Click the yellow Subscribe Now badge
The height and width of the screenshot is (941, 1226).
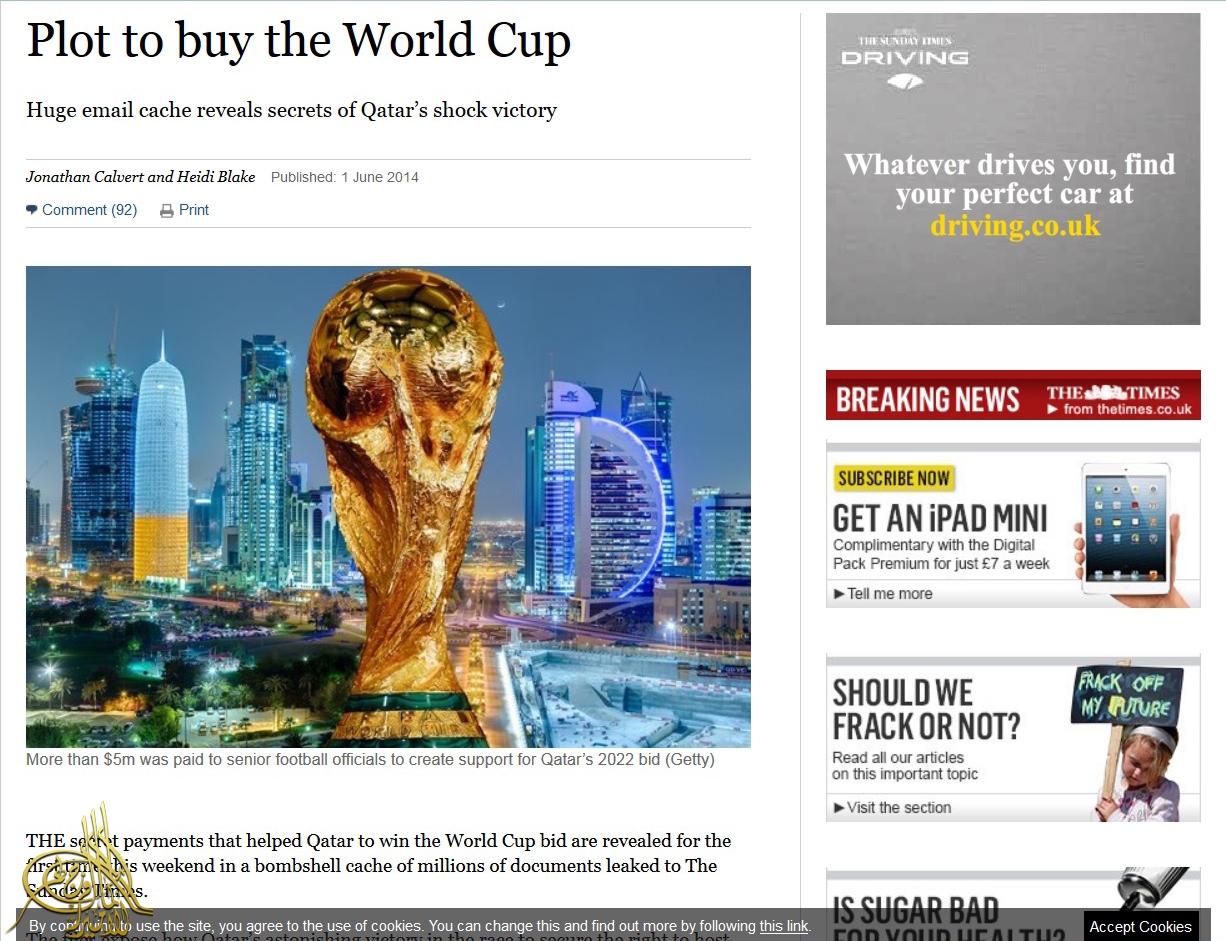pyautogui.click(x=893, y=478)
